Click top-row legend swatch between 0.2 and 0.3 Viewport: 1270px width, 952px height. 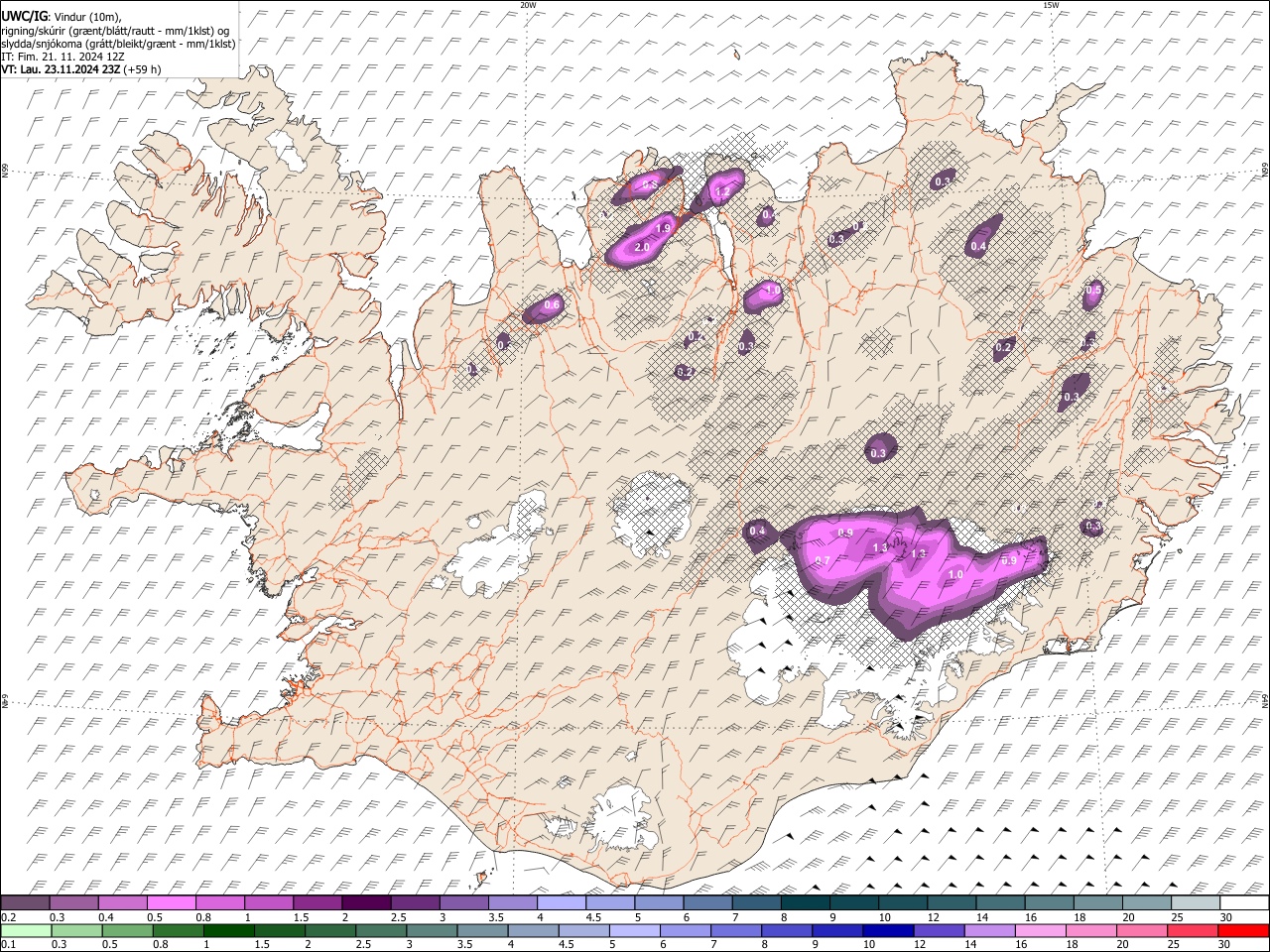click(25, 903)
